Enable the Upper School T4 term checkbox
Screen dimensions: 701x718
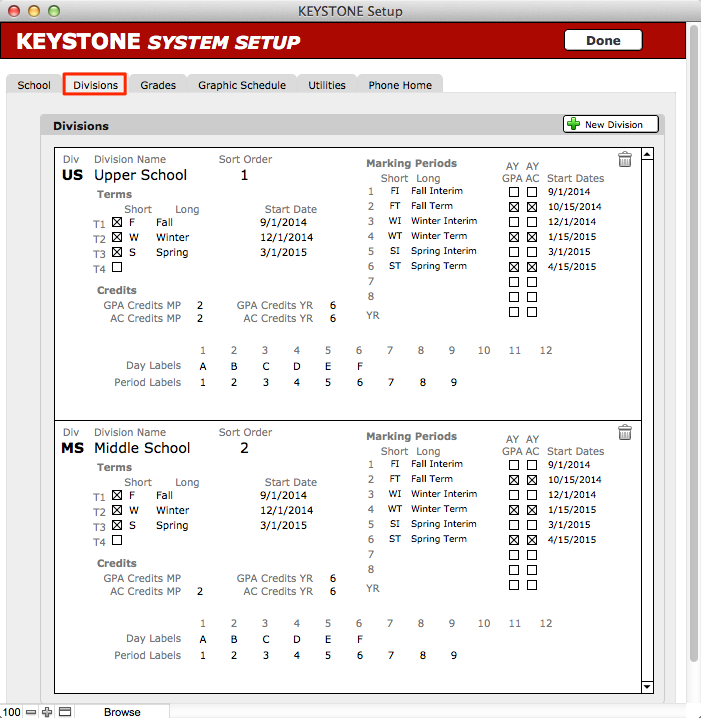(x=117, y=268)
